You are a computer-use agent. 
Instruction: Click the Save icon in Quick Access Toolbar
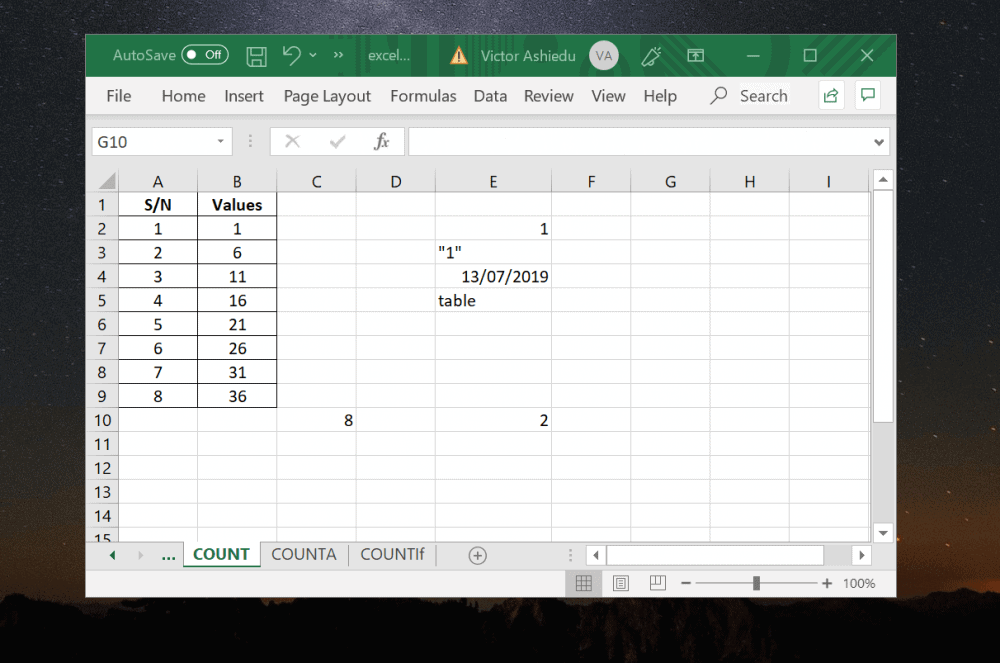pos(256,56)
